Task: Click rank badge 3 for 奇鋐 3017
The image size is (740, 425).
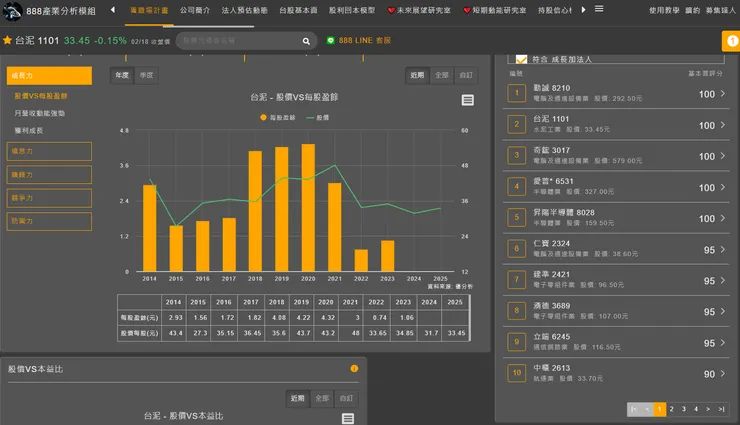Action: (x=517, y=155)
